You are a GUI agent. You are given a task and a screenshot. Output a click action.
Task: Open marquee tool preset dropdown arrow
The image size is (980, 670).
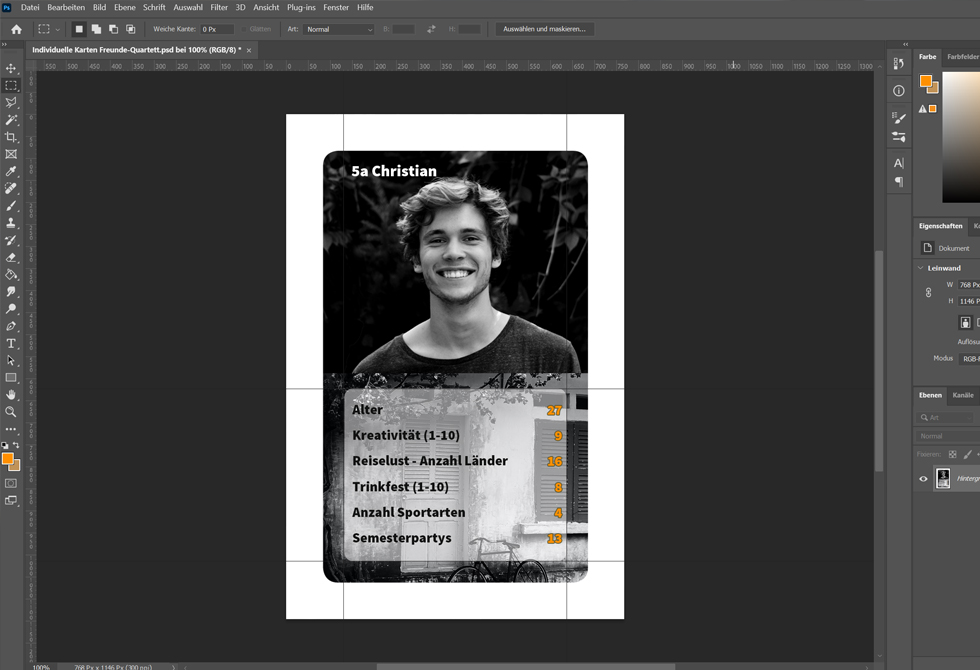58,29
